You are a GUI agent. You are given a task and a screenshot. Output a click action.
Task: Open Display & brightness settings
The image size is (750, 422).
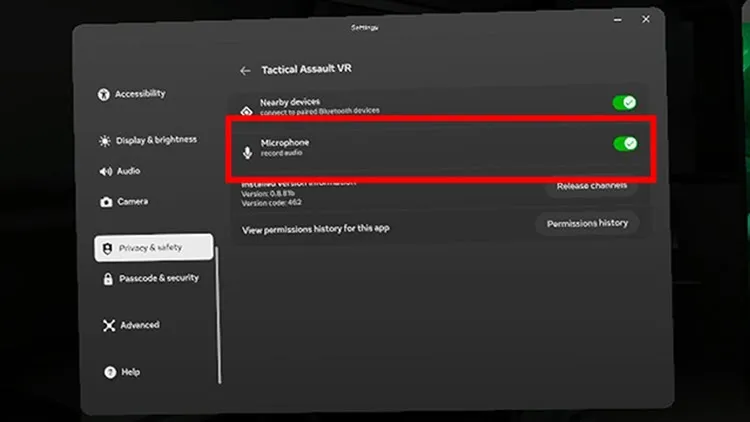(x=147, y=140)
